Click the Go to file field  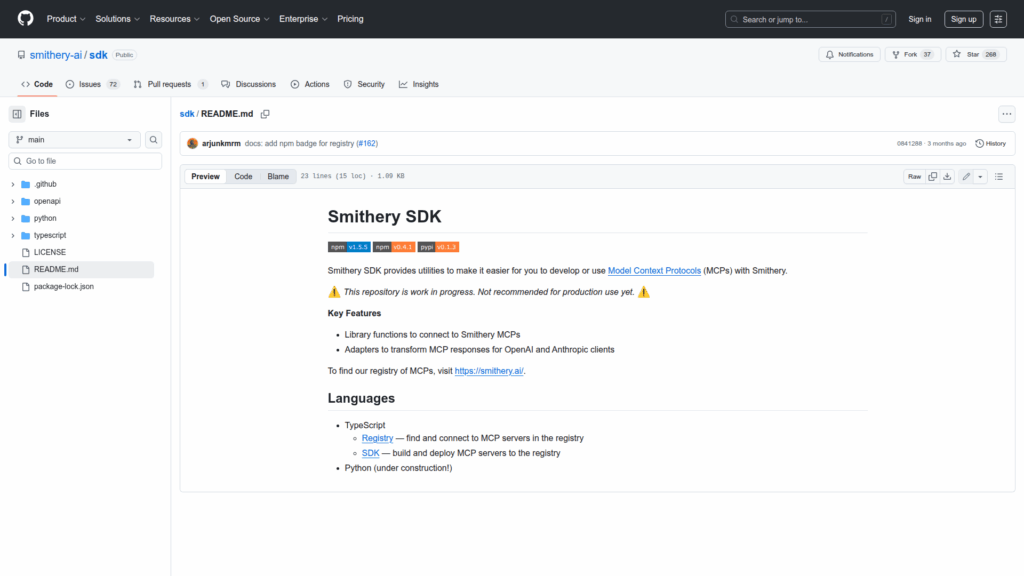[85, 161]
